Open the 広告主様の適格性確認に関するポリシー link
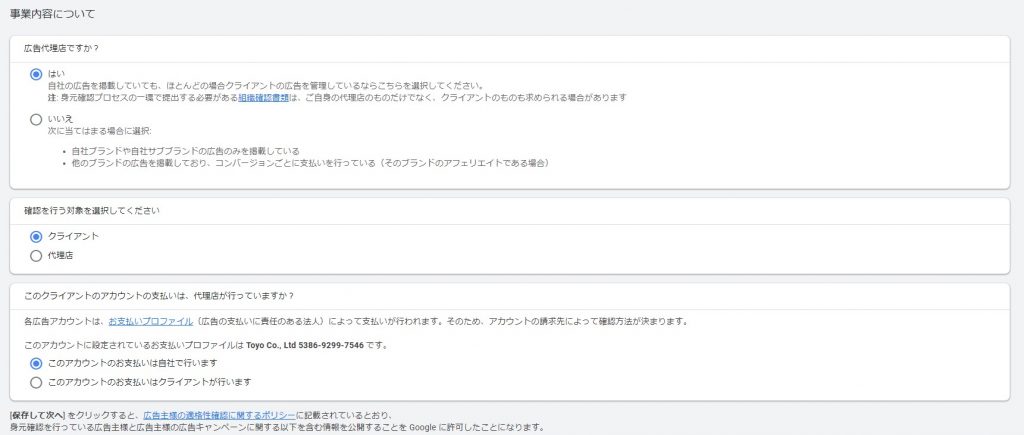1024x435 pixels. click(219, 415)
